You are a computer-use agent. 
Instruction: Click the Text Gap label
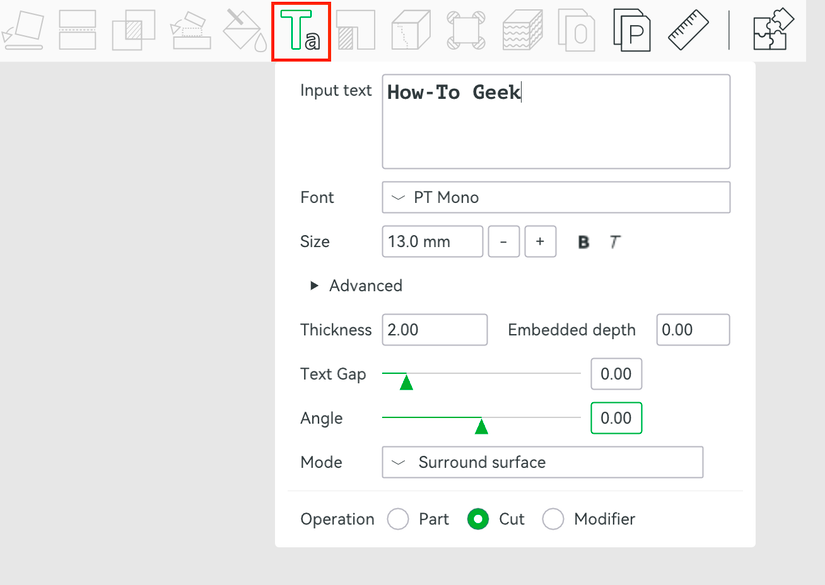(333, 374)
